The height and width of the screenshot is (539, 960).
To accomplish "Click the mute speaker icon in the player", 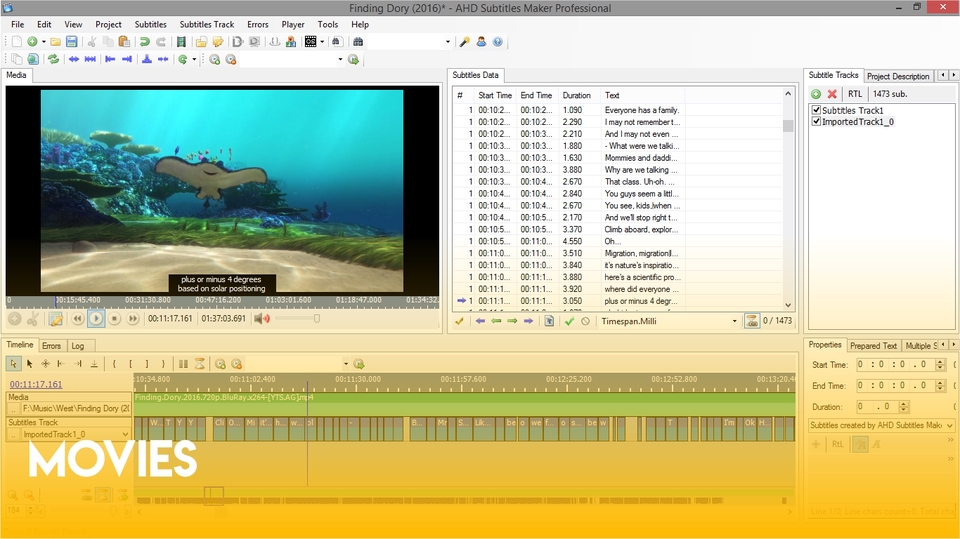I will coord(262,318).
